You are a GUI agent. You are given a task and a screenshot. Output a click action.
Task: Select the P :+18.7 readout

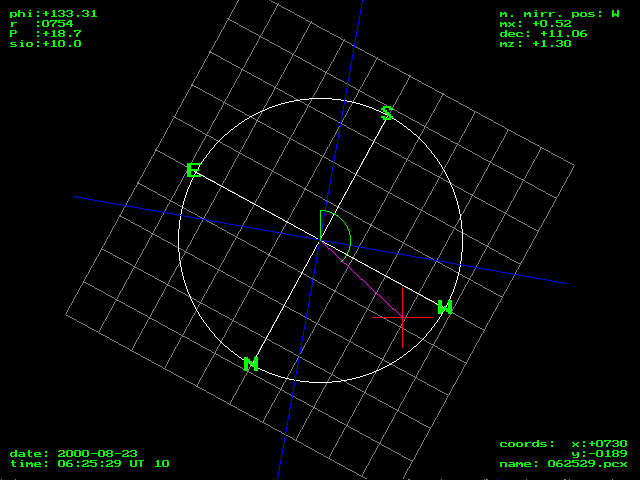[x=45, y=33]
